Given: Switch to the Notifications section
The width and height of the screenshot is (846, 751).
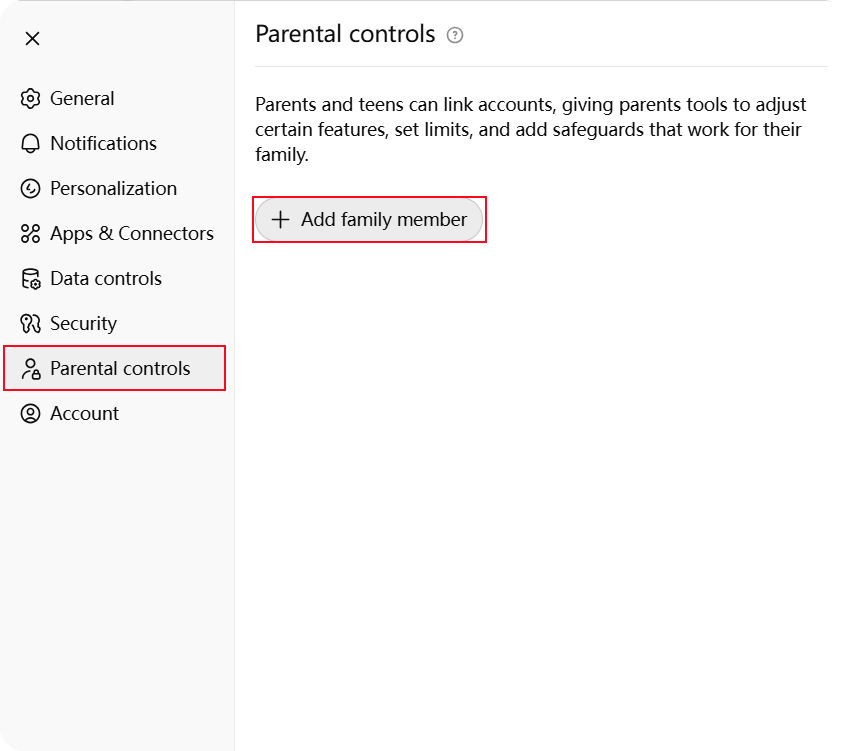Looking at the screenshot, I should (x=103, y=143).
